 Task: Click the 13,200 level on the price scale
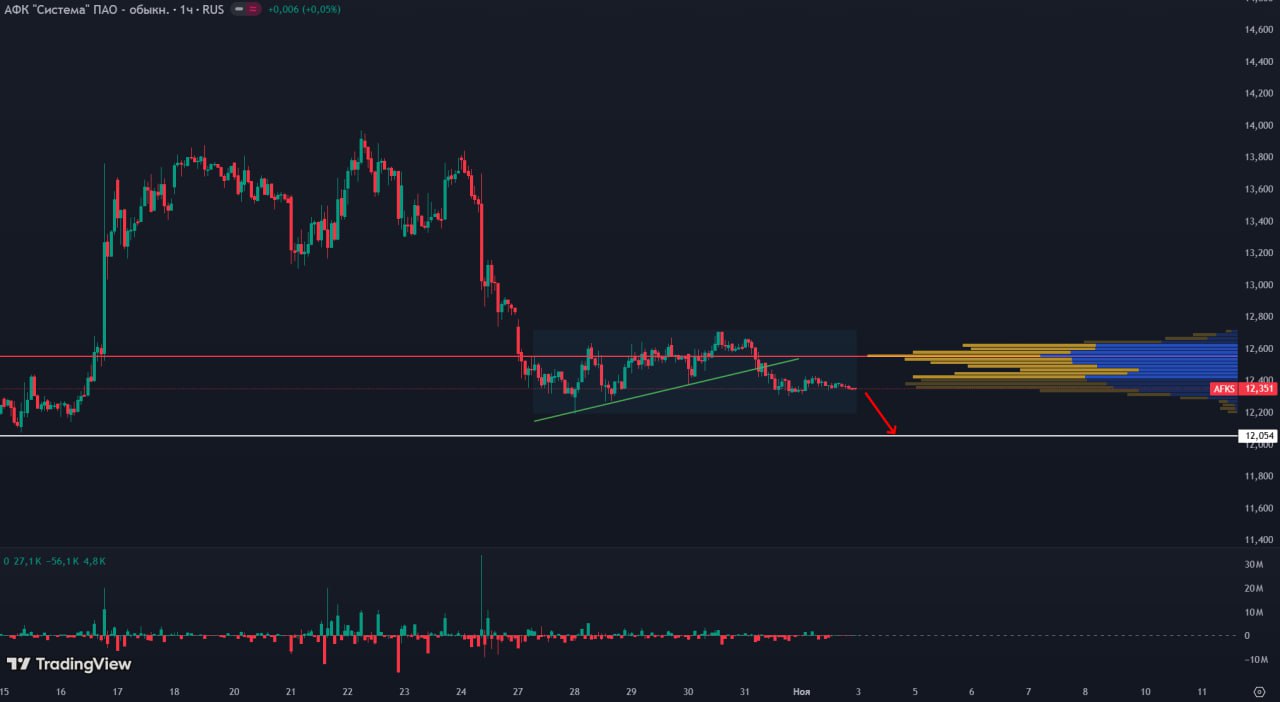1258,253
